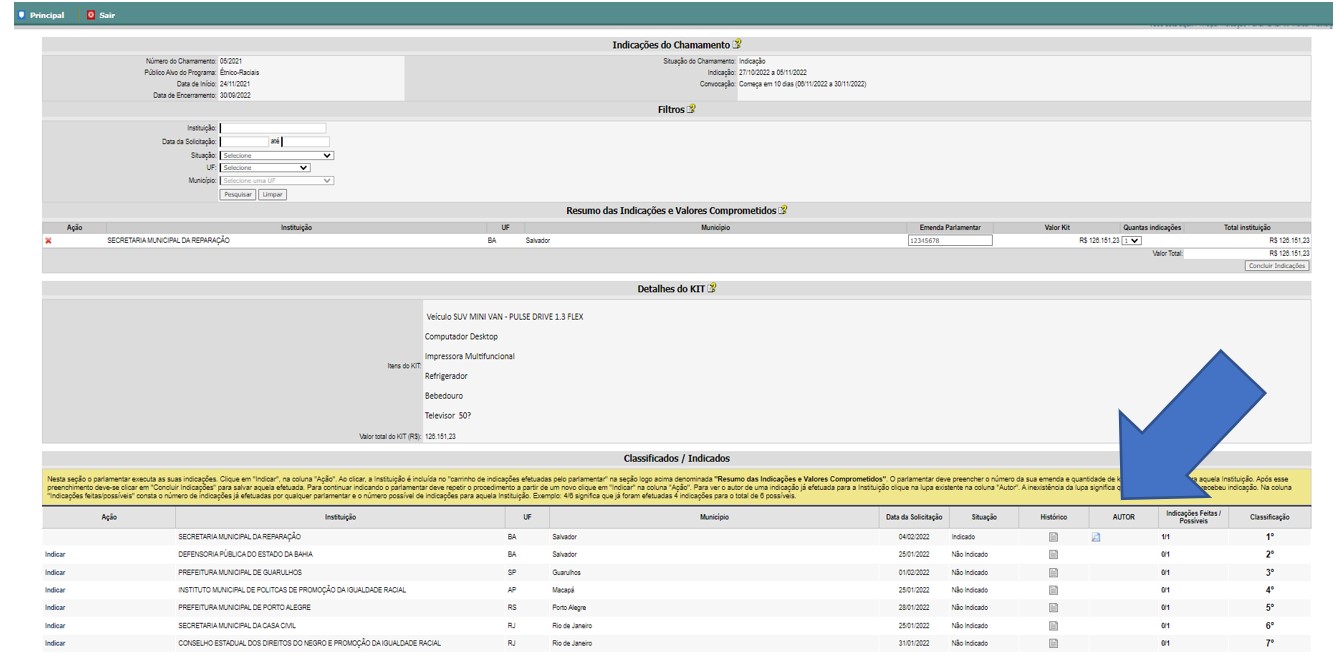This screenshot has width=1340, height=656.
Task: Open help icon beside Indicações do Chamamento
Action: point(737,45)
